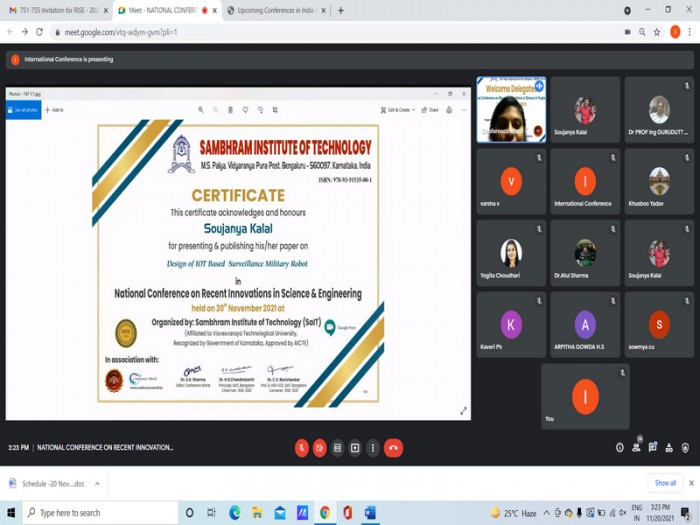The width and height of the screenshot is (700, 525).
Task: Select Khusboo Yadav's participant tile
Action: [x=659, y=182]
